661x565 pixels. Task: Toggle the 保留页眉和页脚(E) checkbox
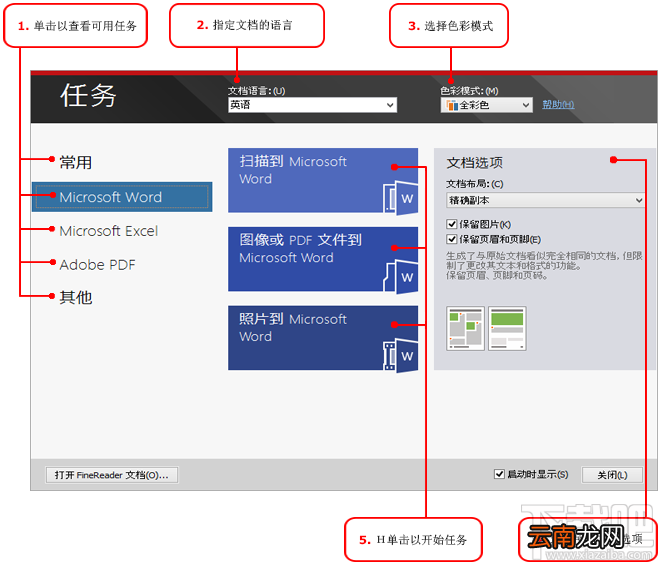451,239
